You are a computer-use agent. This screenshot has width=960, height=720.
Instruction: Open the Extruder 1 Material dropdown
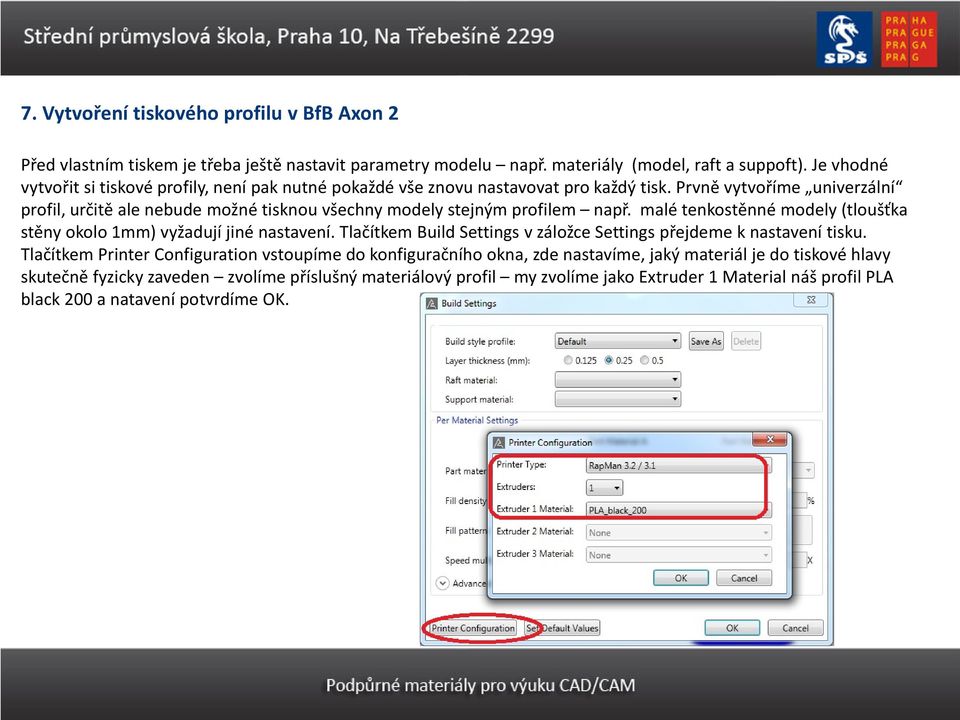click(678, 510)
